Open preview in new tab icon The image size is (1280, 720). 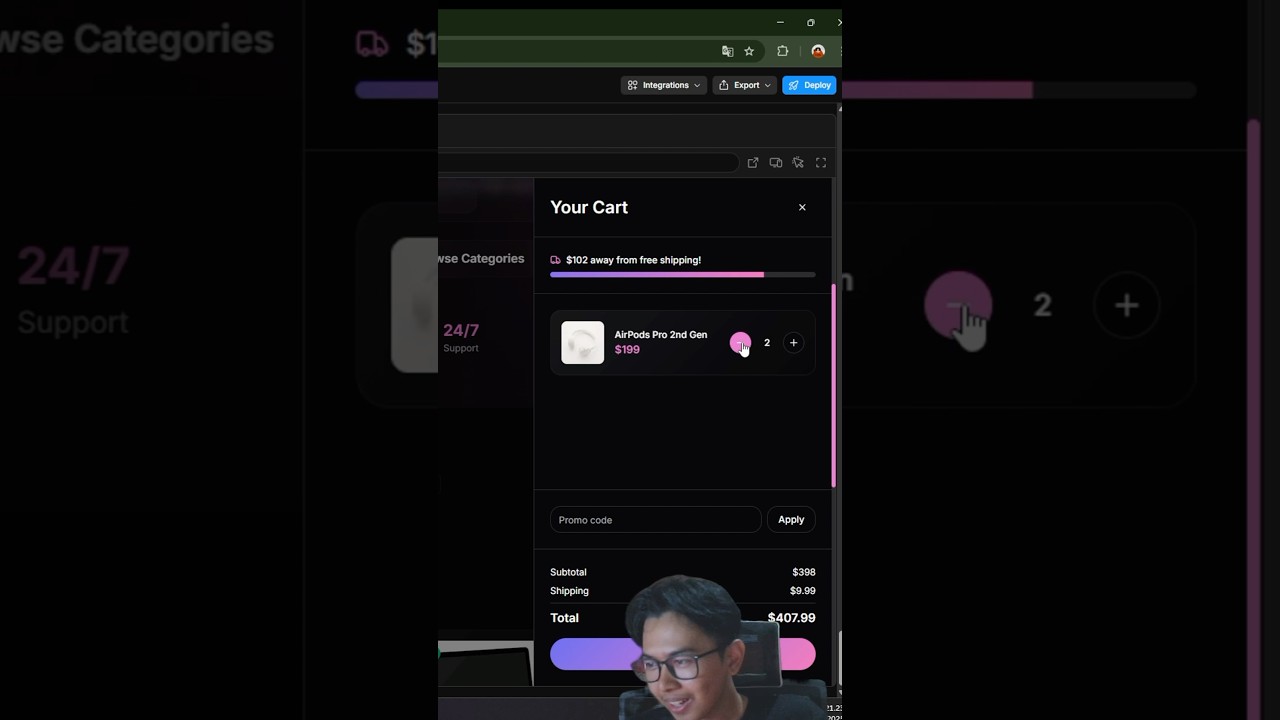[753, 163]
